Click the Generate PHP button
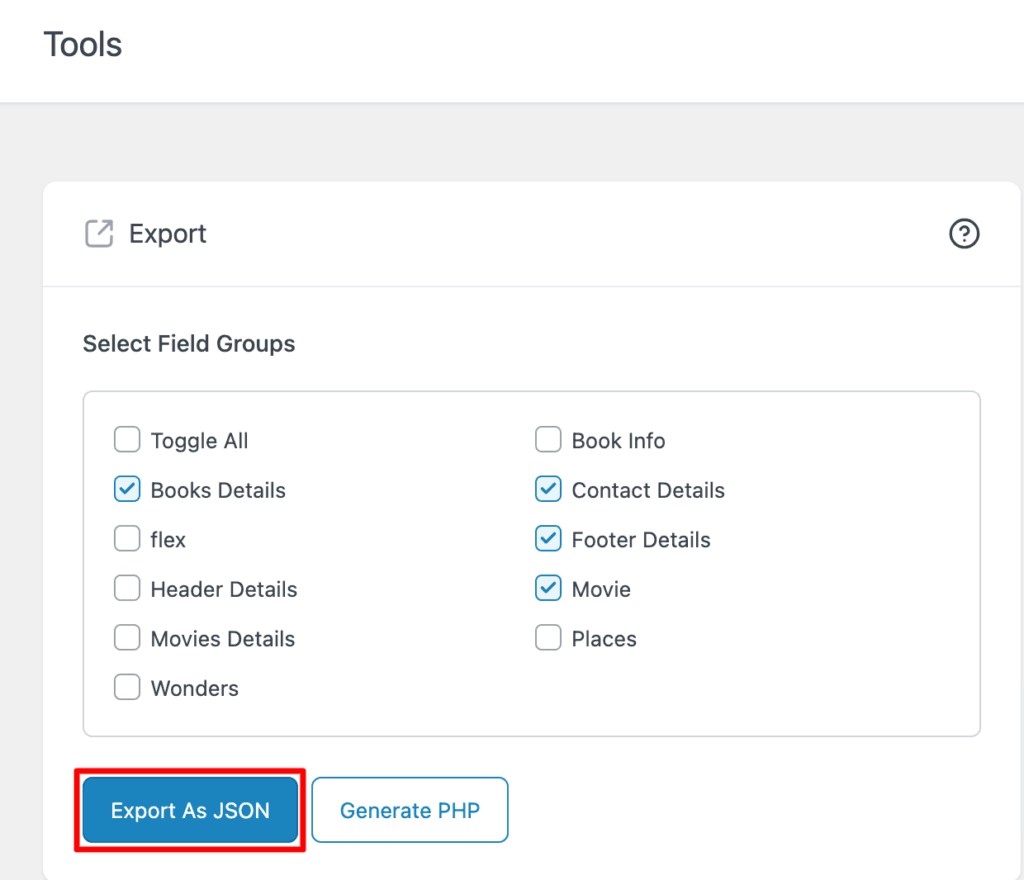 (409, 810)
